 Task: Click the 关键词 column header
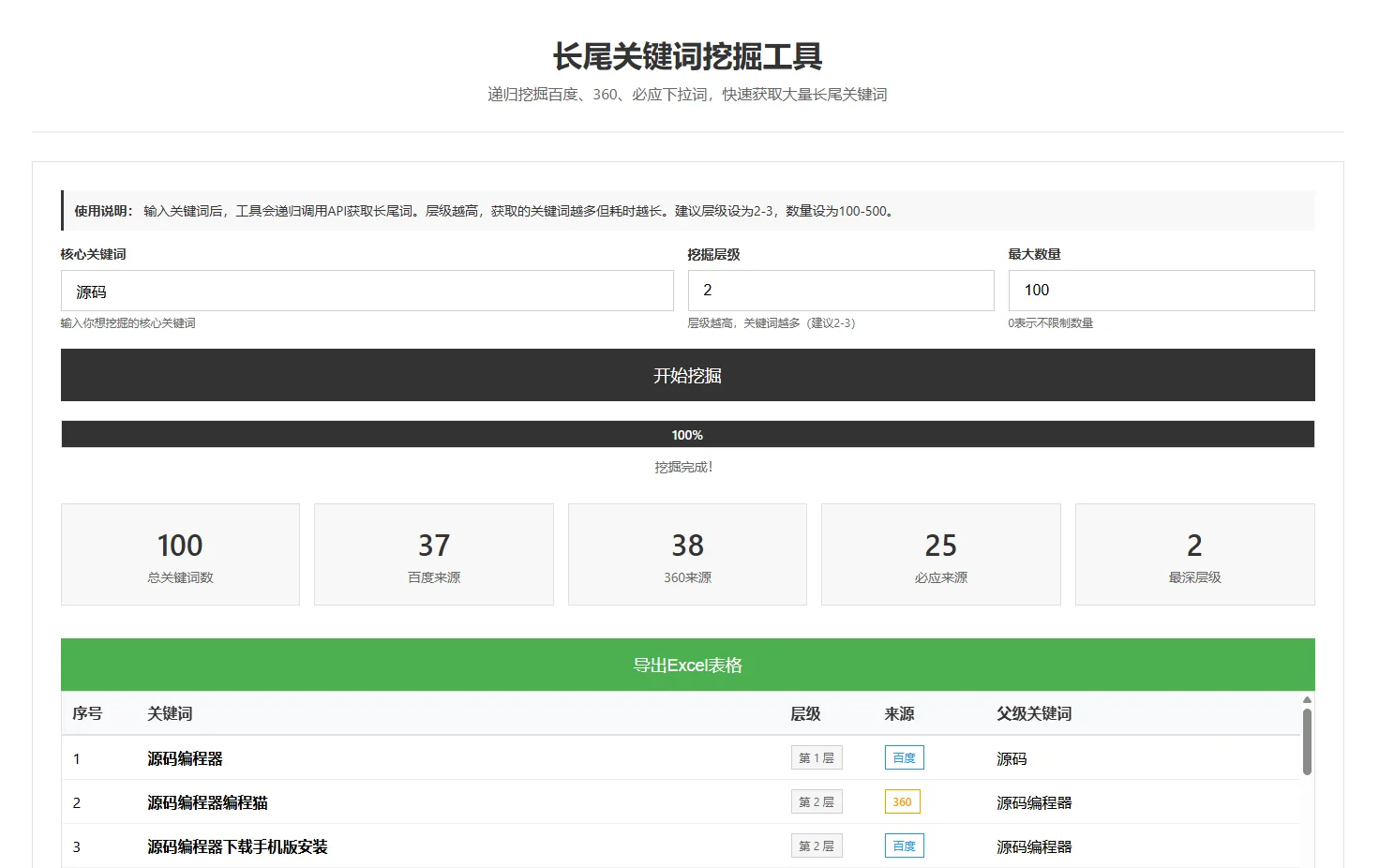(170, 713)
